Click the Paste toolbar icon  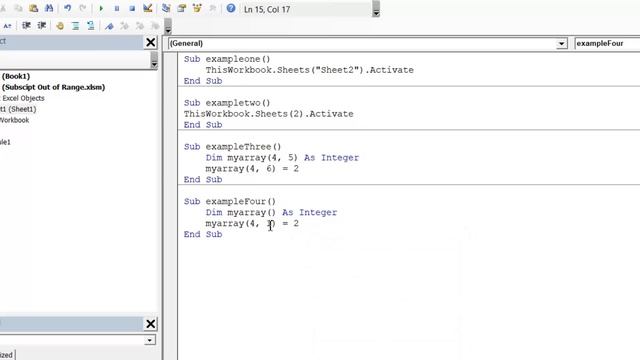[x=33, y=9]
